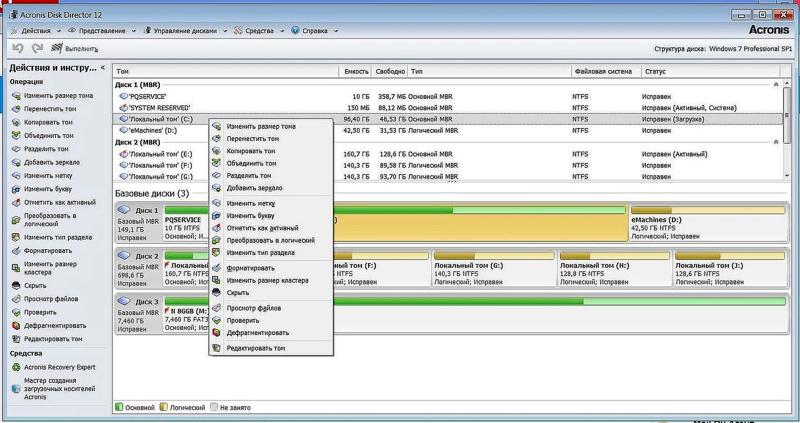Click the sidebar icon for Редактировать том
This screenshot has width=800, height=423.
click(16, 339)
